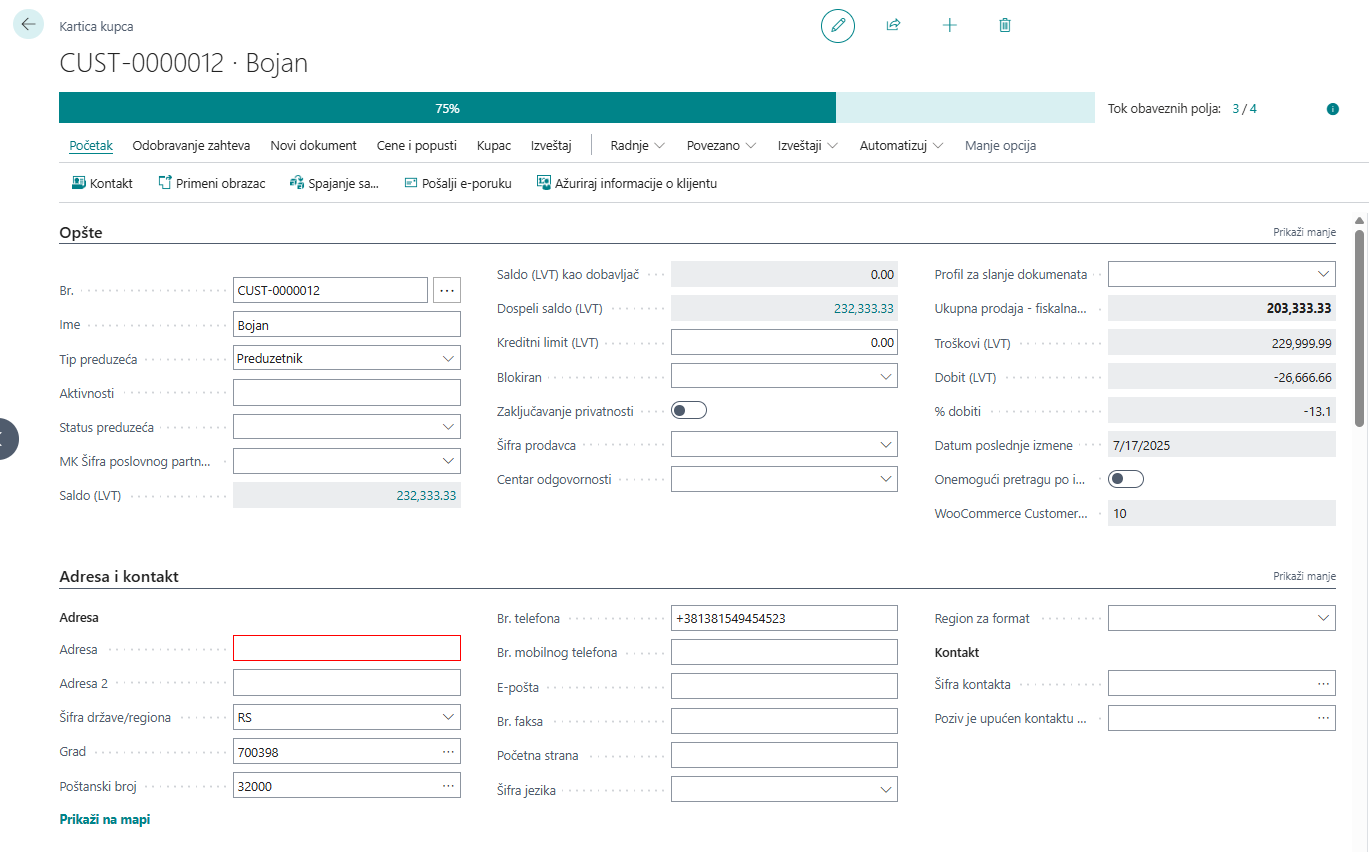Click the 75% progress bar
Viewport: 1369px width, 852px height.
pos(447,108)
